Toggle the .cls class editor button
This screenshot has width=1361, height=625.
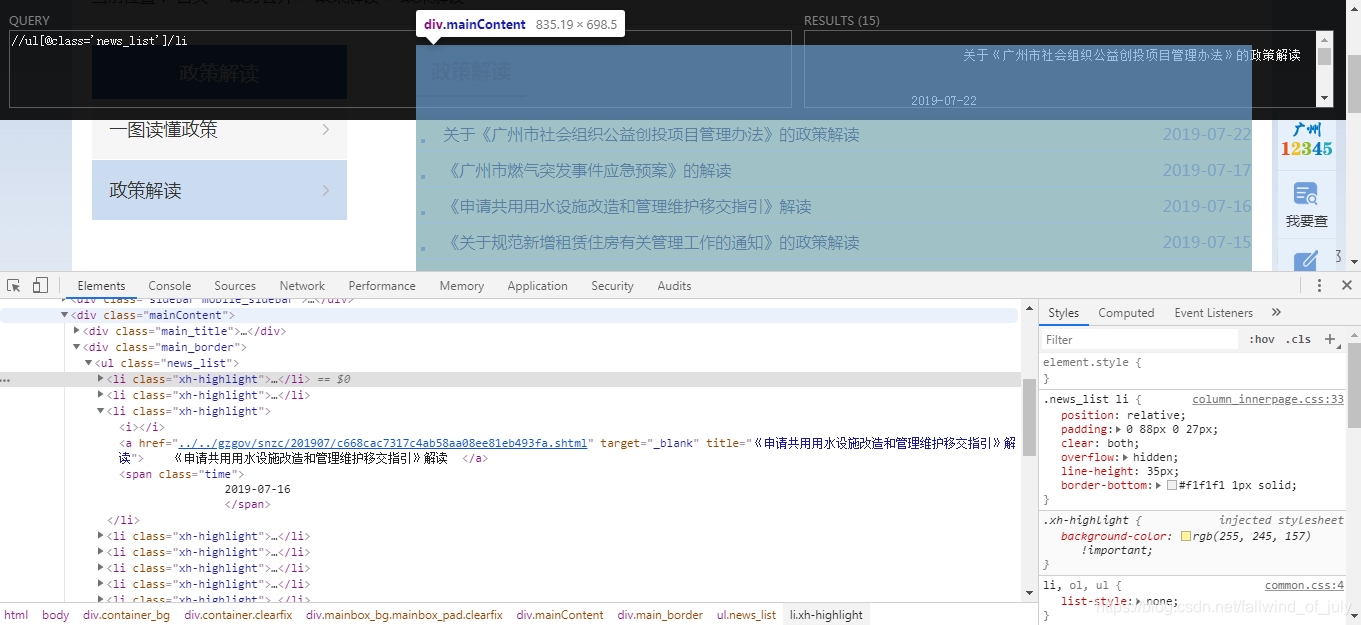(x=1298, y=339)
